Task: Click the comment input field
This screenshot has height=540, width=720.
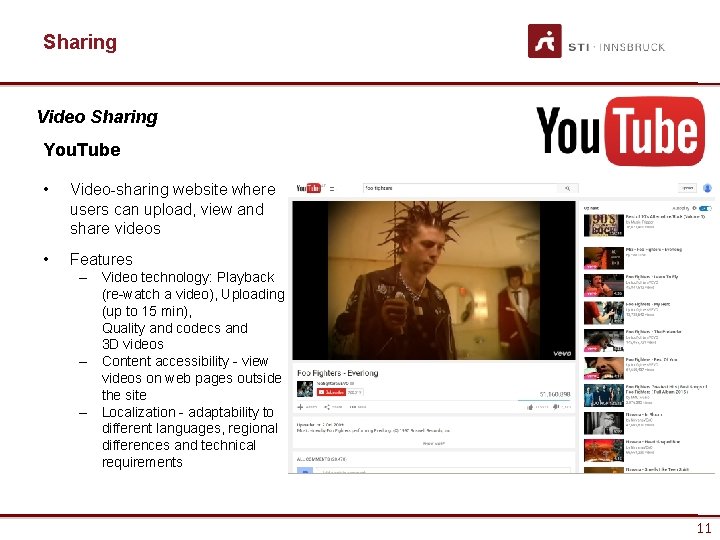Action: (x=443, y=471)
